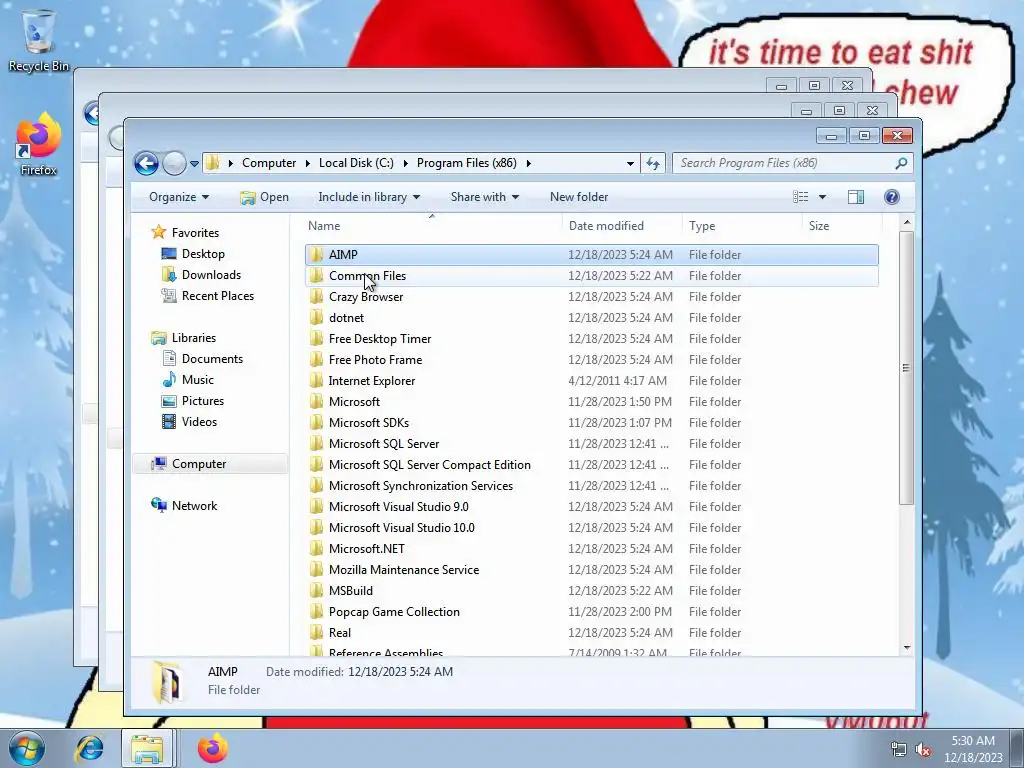
Task: Select the dotnet folder icon
Action: (316, 317)
